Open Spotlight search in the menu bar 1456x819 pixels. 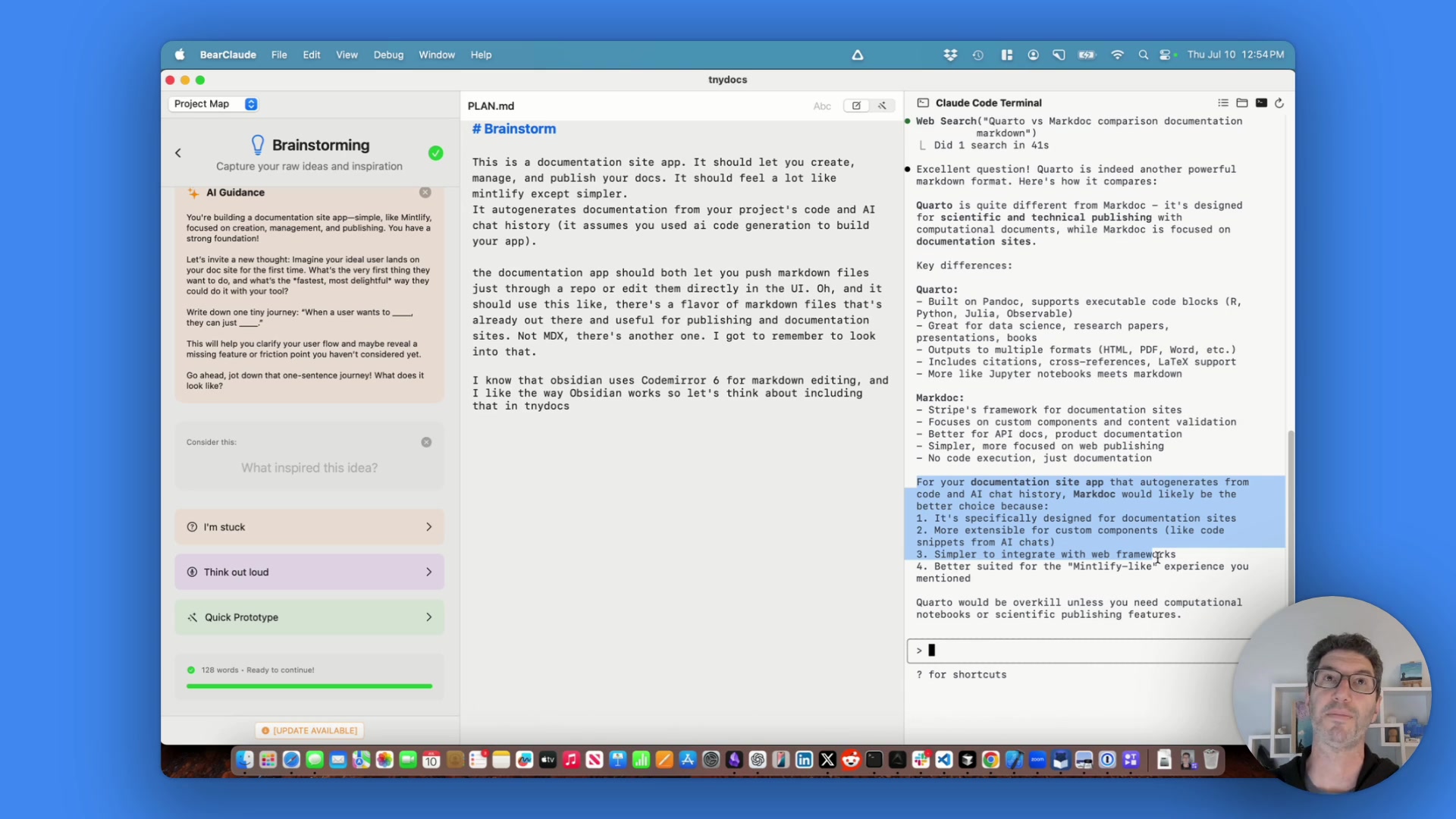(1143, 55)
